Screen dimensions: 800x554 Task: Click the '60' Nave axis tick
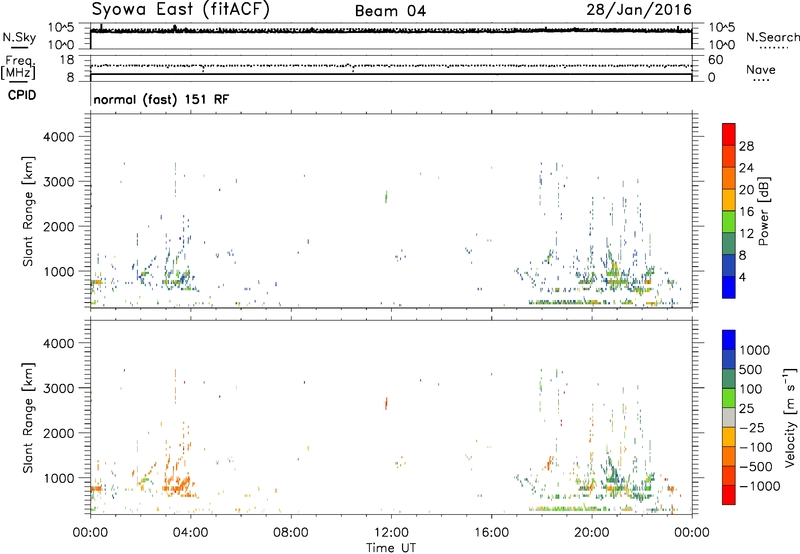coord(715,60)
